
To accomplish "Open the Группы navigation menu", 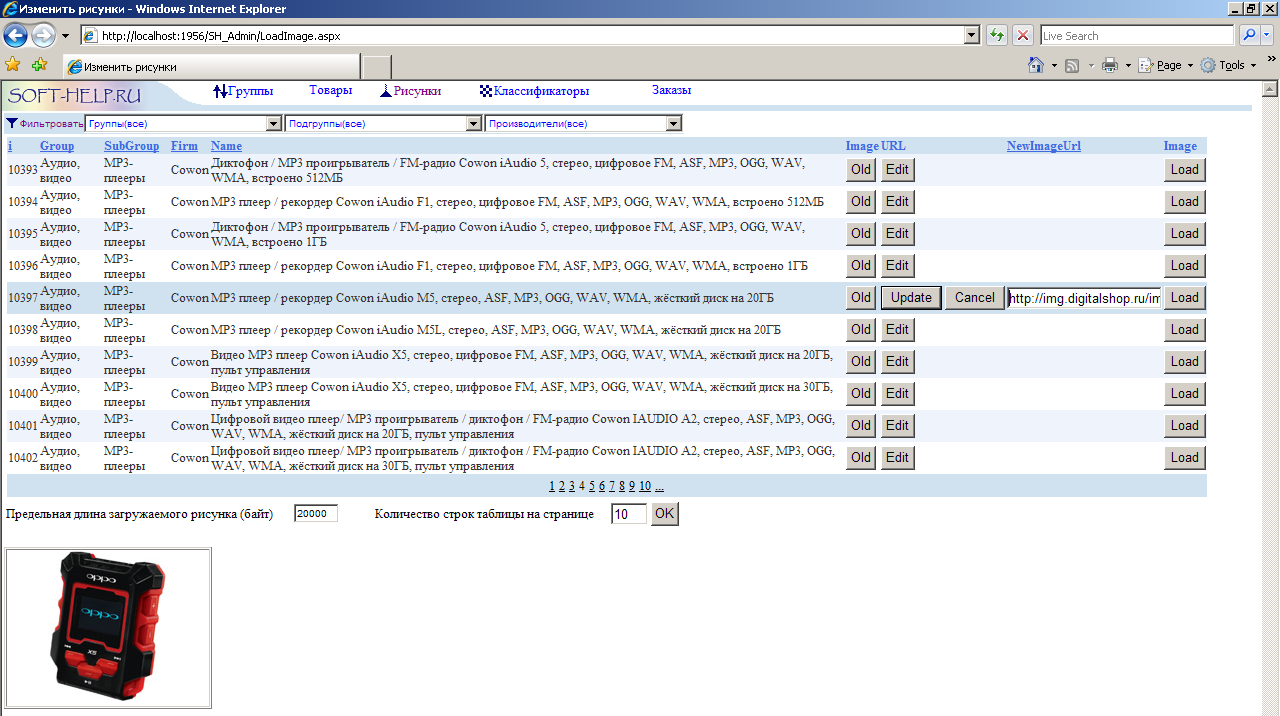I will 244,91.
